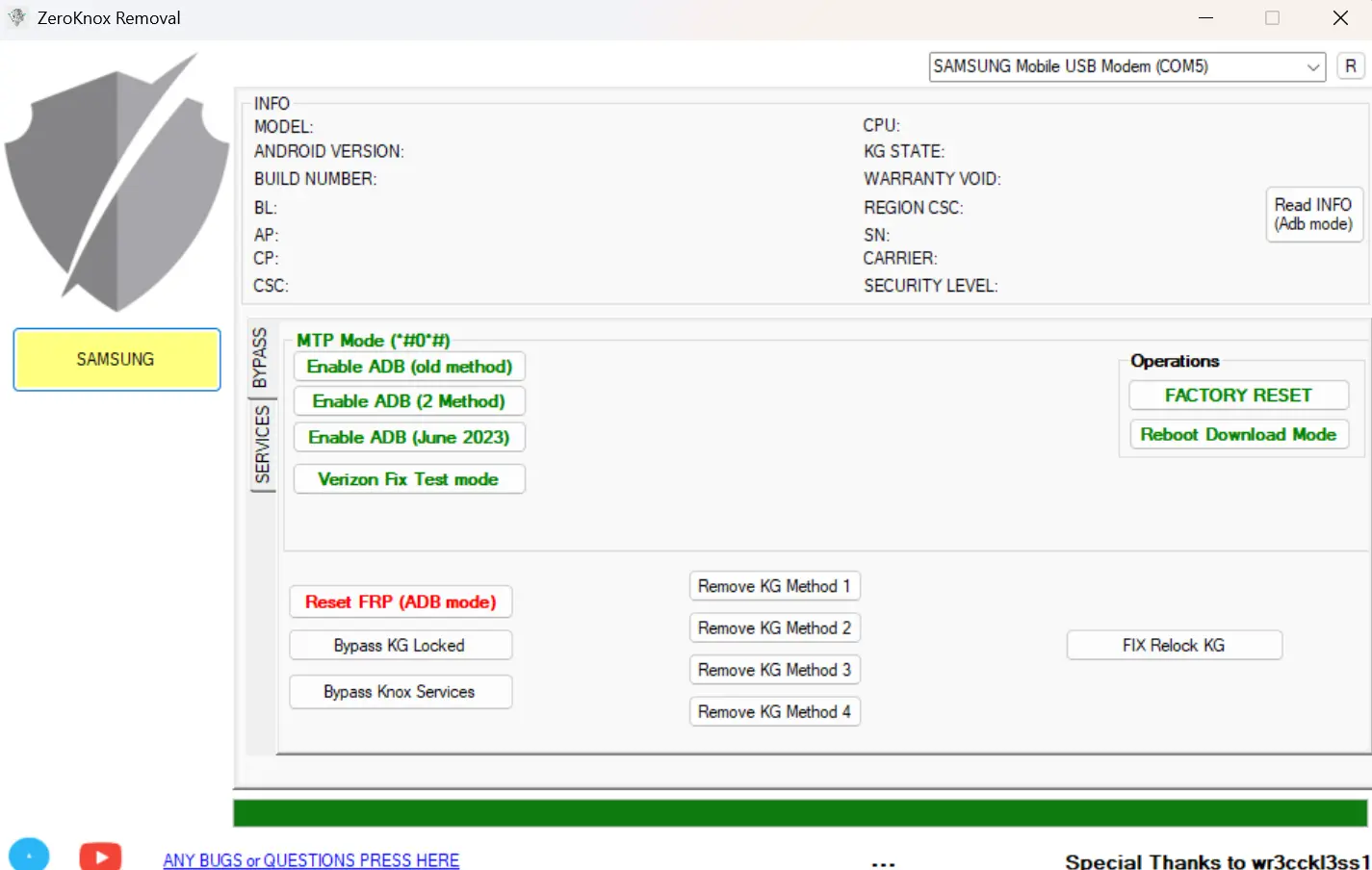The width and height of the screenshot is (1372, 870).
Task: Click Reboot Download Mode
Action: click(1238, 434)
